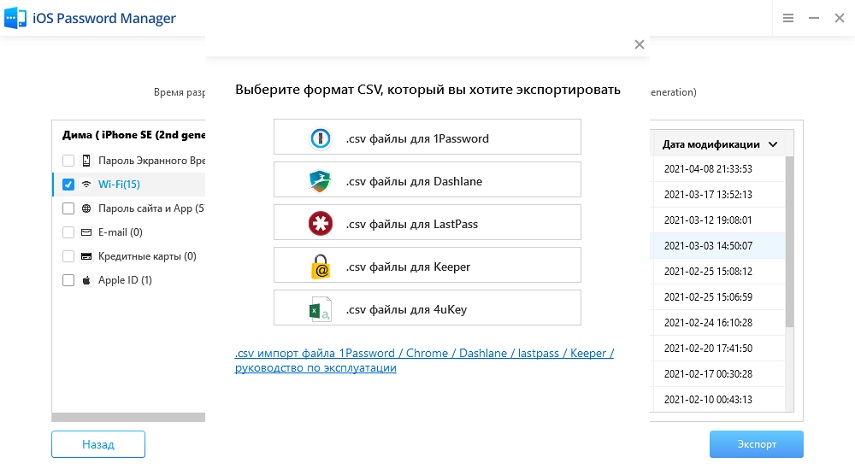Click the Dashlane shield icon
The image size is (855, 475).
pyautogui.click(x=319, y=181)
